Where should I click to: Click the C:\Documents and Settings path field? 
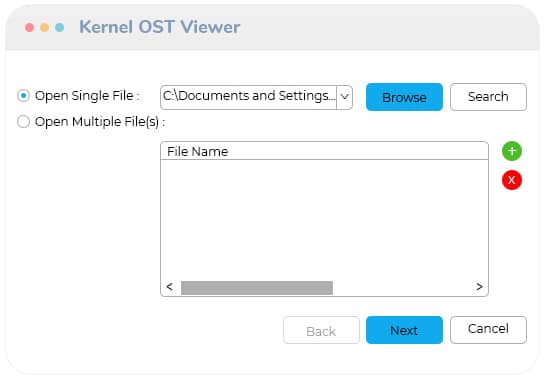point(249,97)
